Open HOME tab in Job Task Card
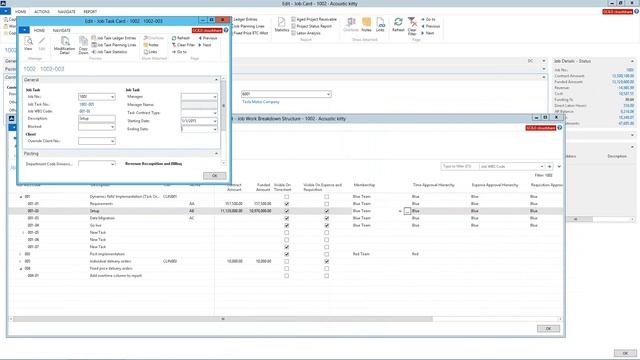This screenshot has width=640, height=360. click(39, 31)
